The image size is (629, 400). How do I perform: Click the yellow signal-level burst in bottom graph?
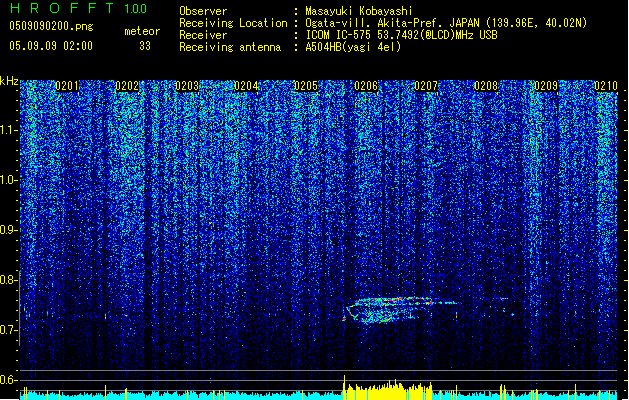[x=387, y=390]
